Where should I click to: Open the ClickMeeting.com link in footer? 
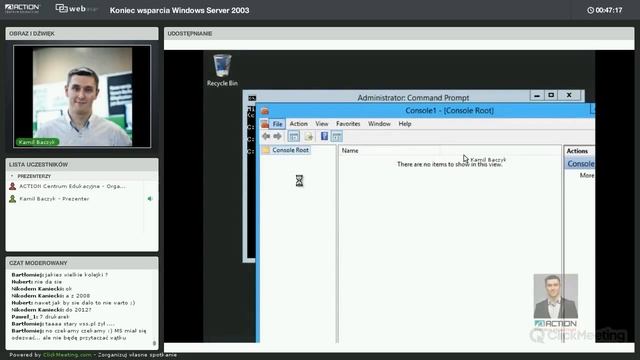(67, 355)
